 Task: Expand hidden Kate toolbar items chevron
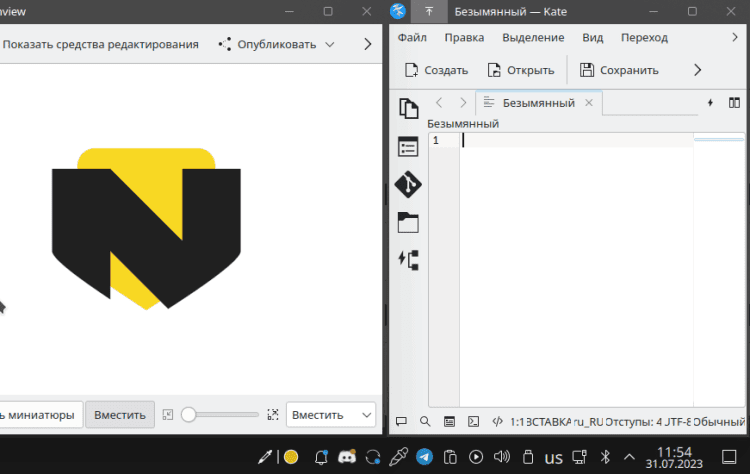pos(698,70)
